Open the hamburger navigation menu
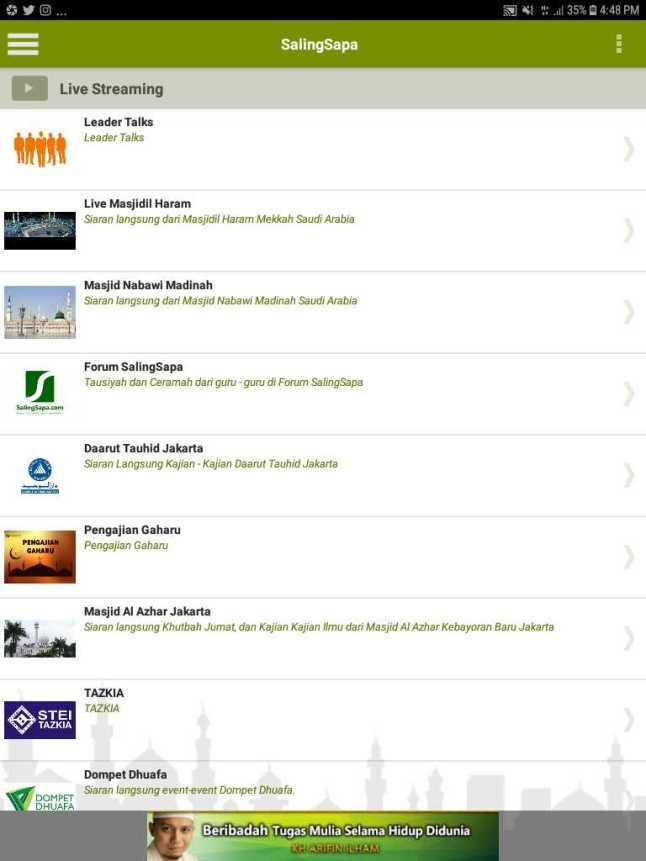646x861 pixels. [23, 44]
